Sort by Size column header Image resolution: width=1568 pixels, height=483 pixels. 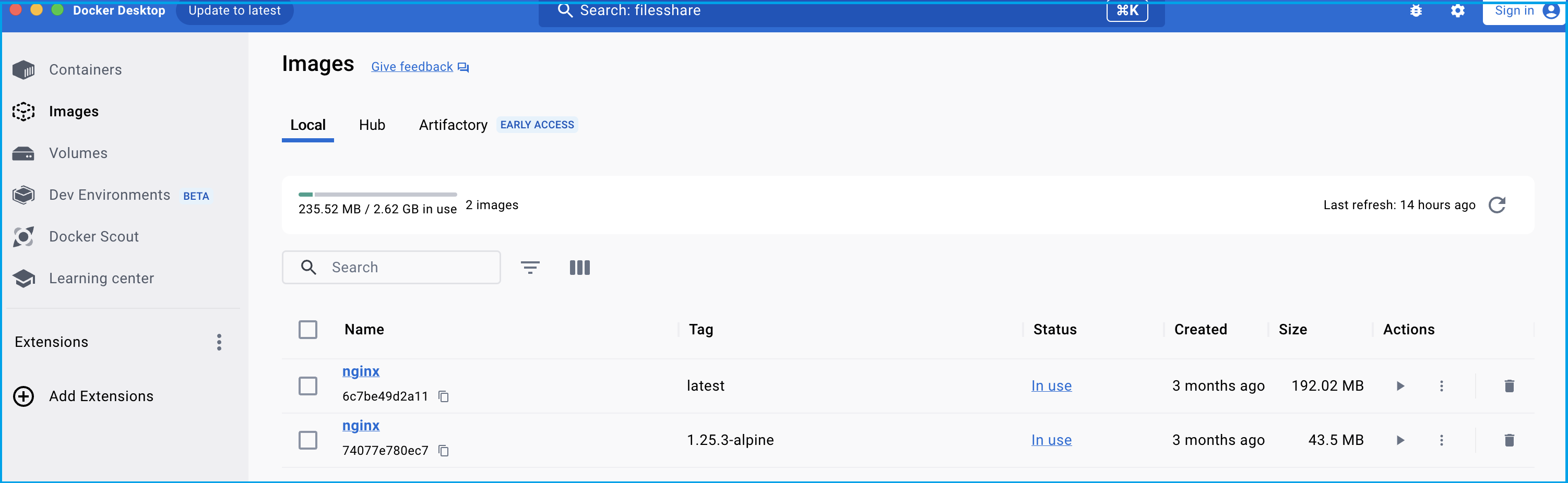point(1293,330)
